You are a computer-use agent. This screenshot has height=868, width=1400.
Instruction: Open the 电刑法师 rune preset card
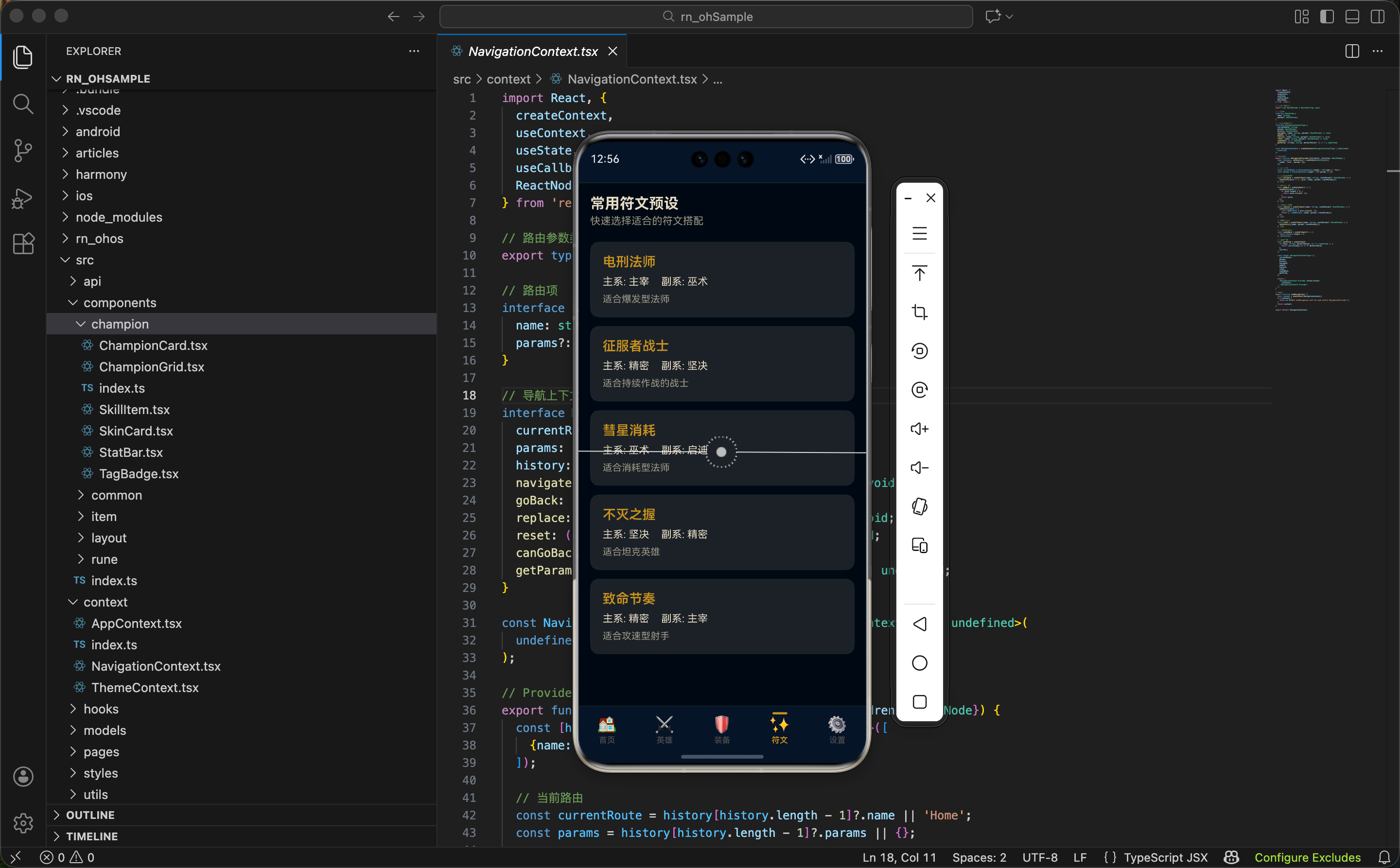pyautogui.click(x=722, y=279)
